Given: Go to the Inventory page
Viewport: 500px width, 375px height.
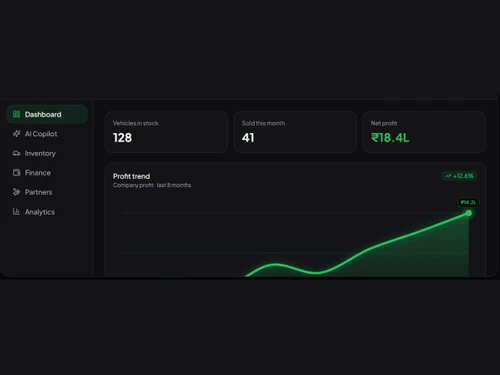Looking at the screenshot, I should [47, 153].
